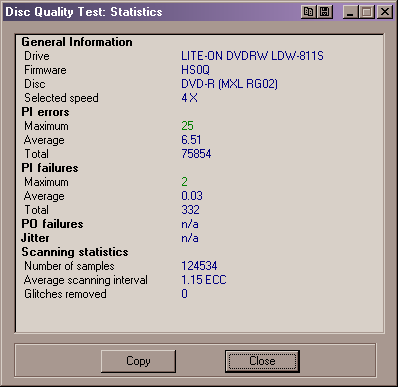The width and height of the screenshot is (398, 387).
Task: Click PO failures n/a value
Action: click(x=190, y=224)
